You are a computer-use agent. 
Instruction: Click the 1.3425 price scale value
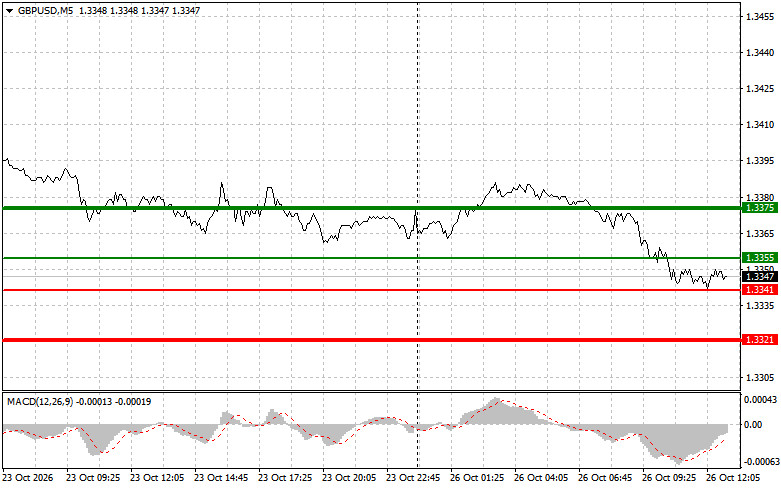(760, 89)
